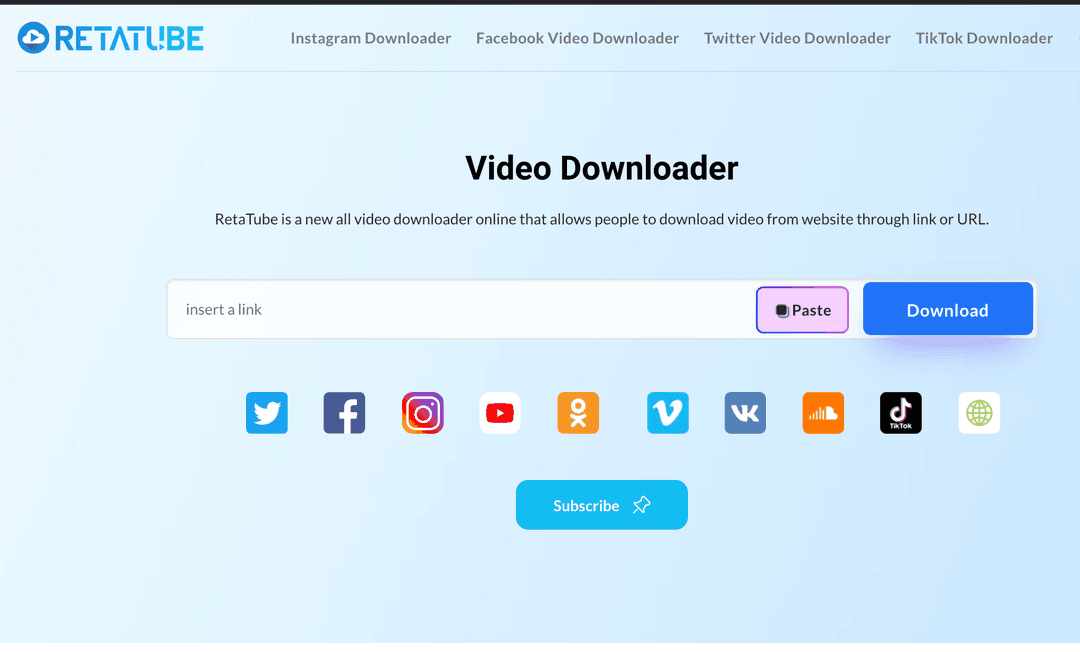Click the 'Video Downloader' heading
Screen dimensions: 1080x652
601,168
